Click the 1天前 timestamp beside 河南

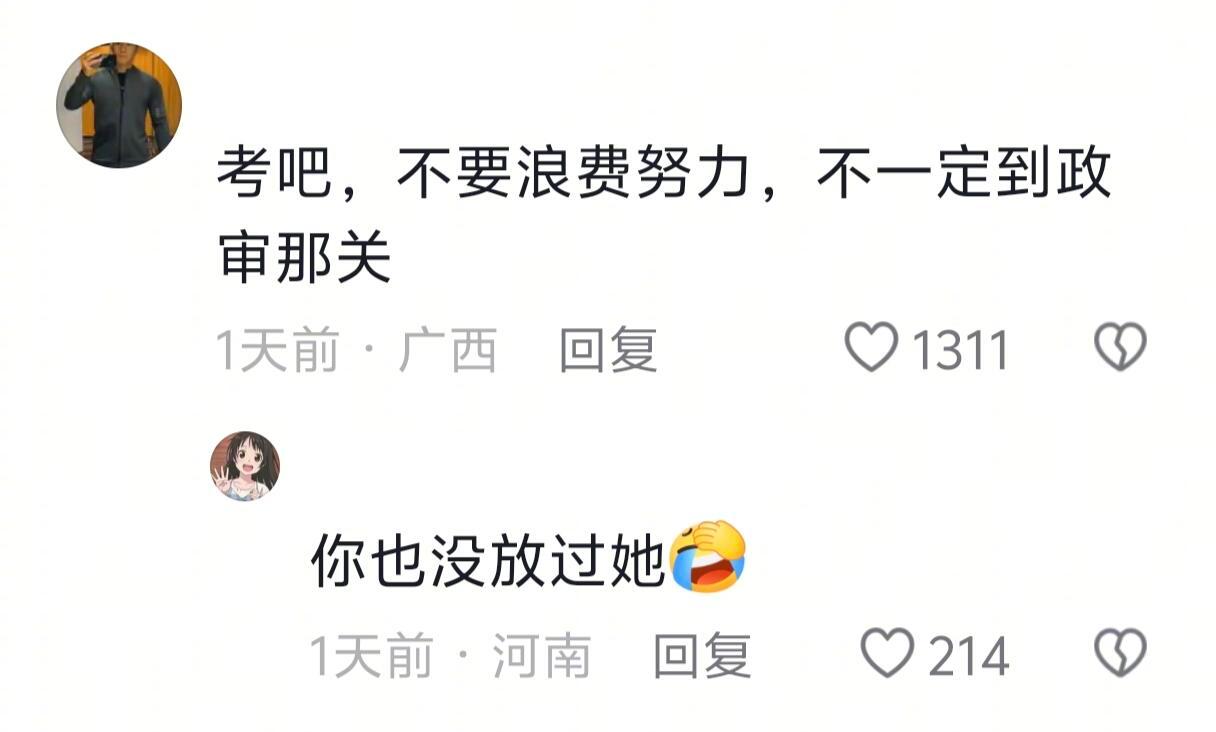tap(371, 656)
